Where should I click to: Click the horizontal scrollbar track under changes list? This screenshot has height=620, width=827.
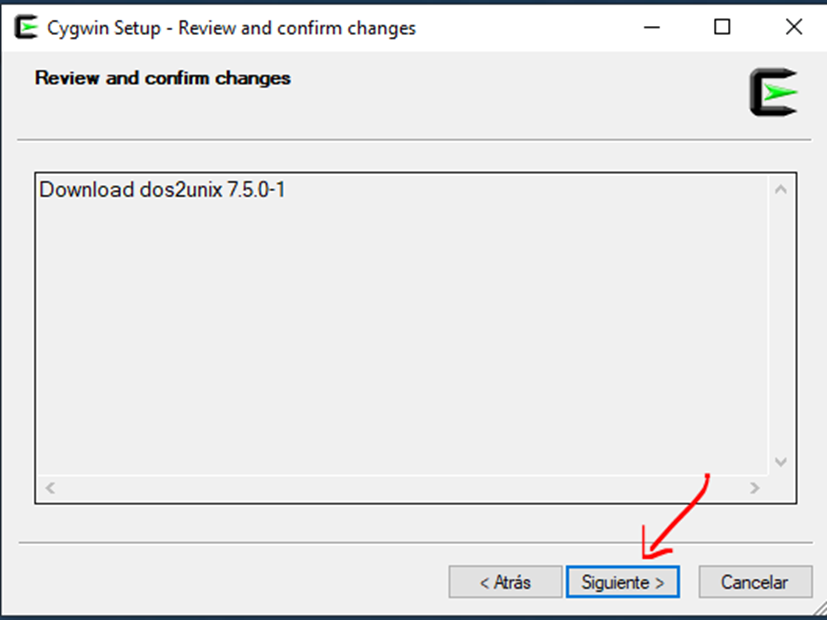pyautogui.click(x=400, y=488)
